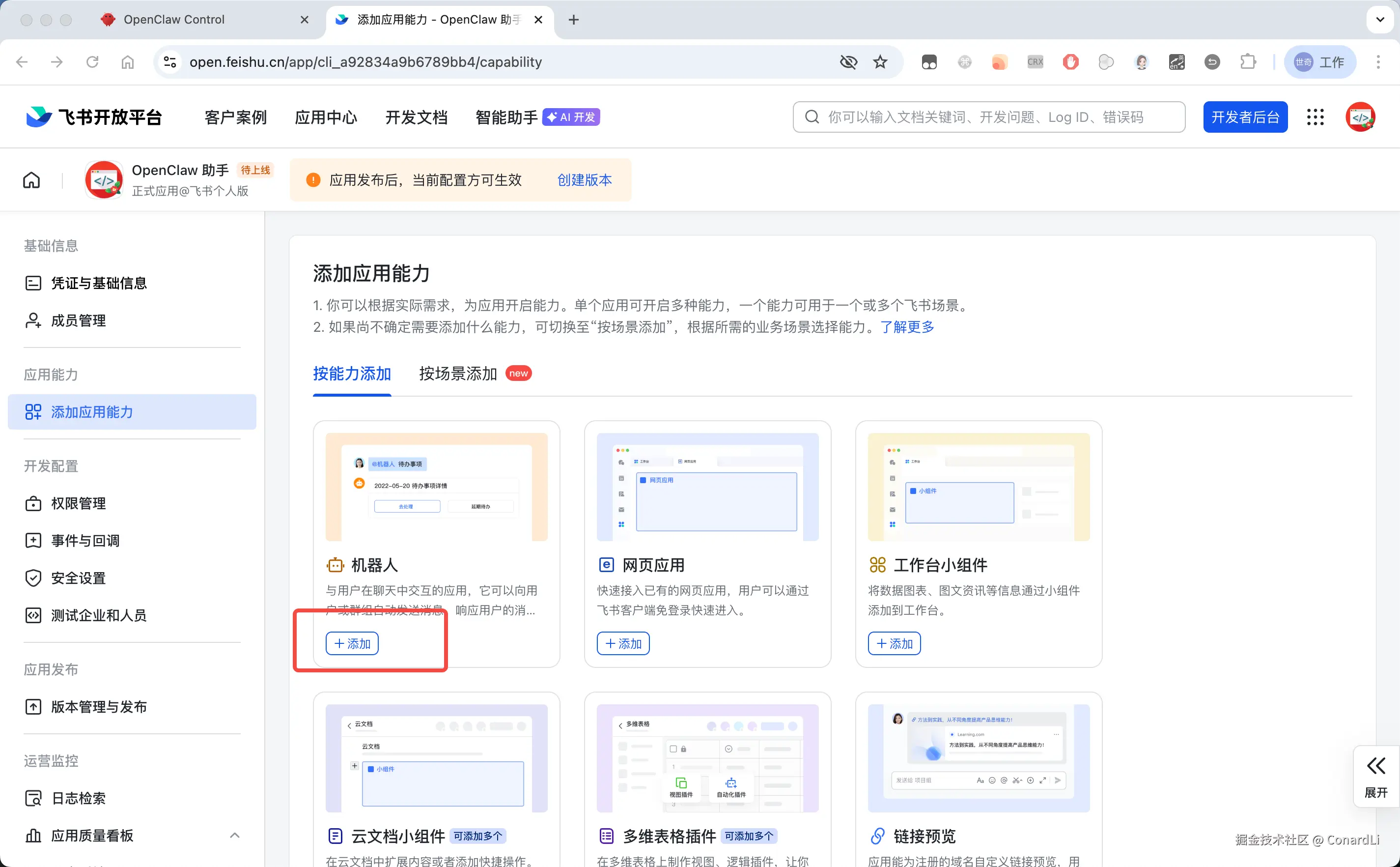This screenshot has height=867, width=1400.
Task: Switch to 按场景添加 tab
Action: (x=458, y=374)
